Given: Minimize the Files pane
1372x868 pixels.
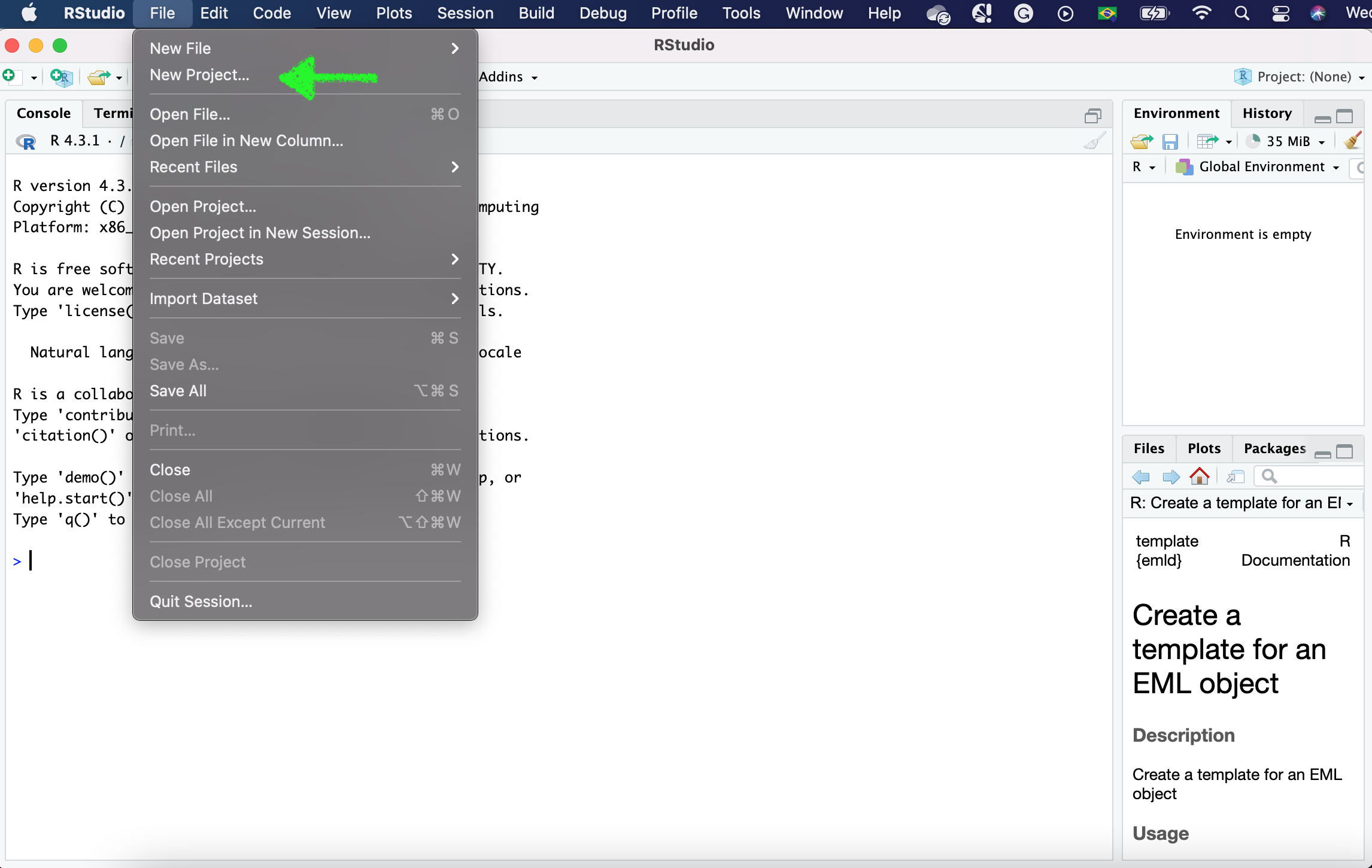Looking at the screenshot, I should [x=1323, y=454].
